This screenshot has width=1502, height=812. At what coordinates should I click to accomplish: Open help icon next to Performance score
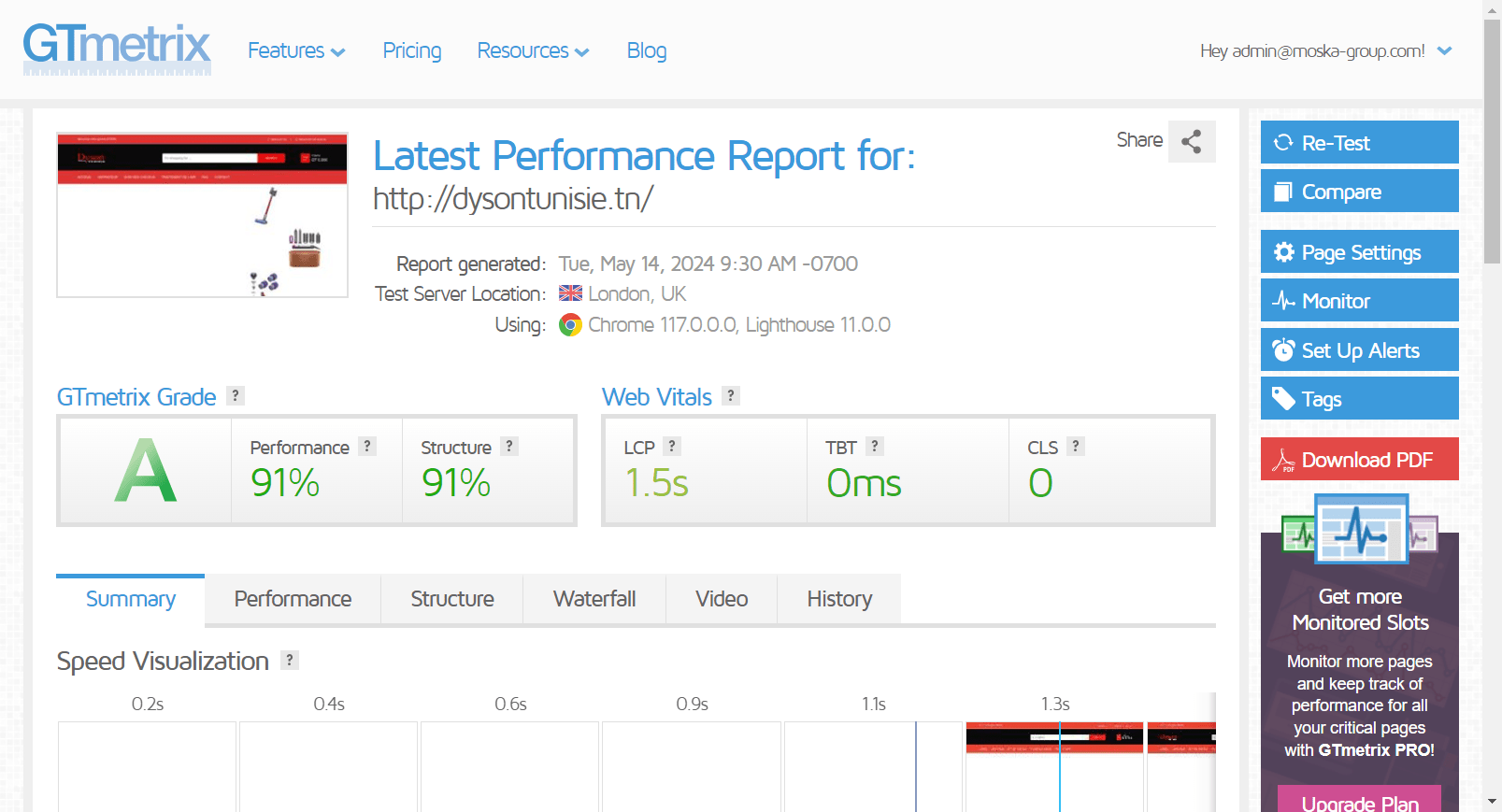point(367,446)
